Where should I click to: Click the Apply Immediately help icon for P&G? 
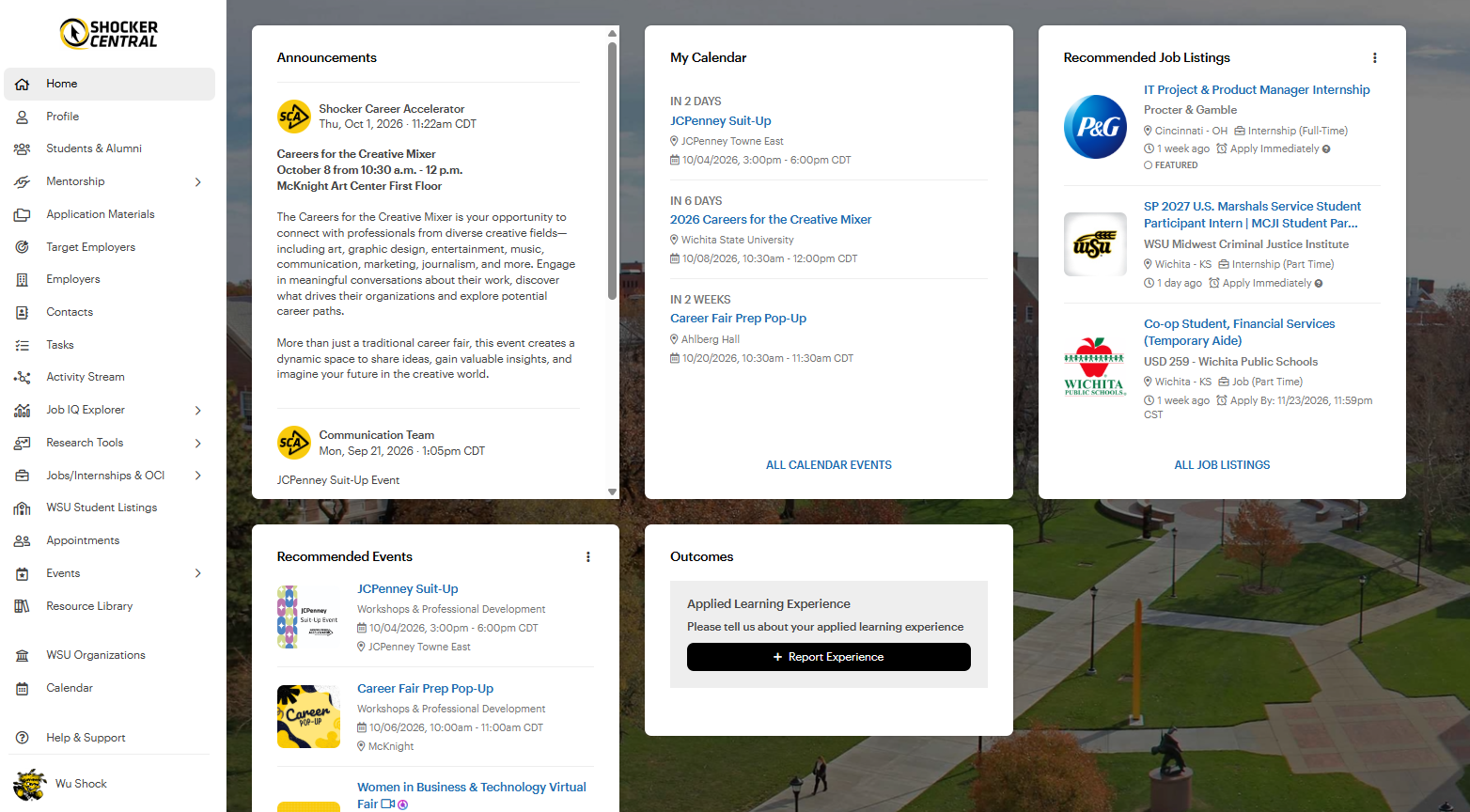point(1326,149)
